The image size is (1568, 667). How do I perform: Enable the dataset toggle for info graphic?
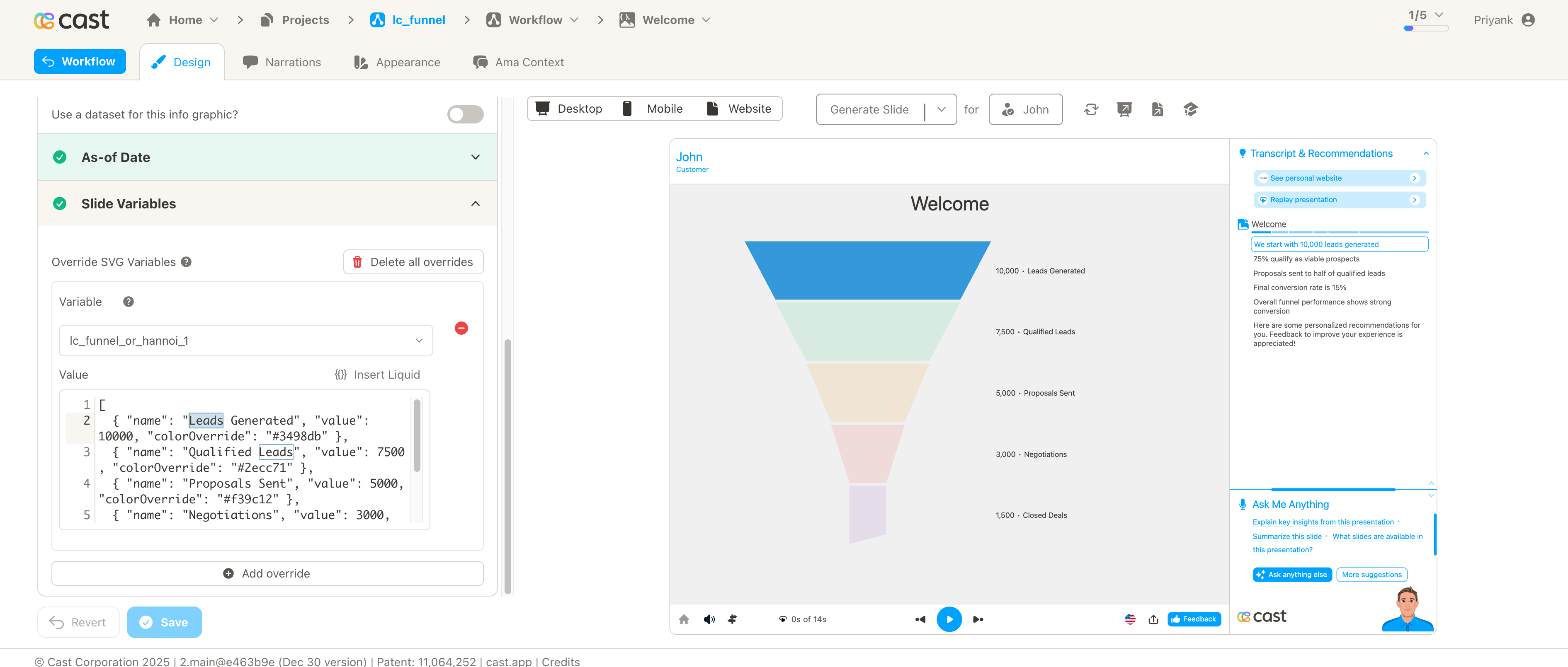click(x=465, y=114)
